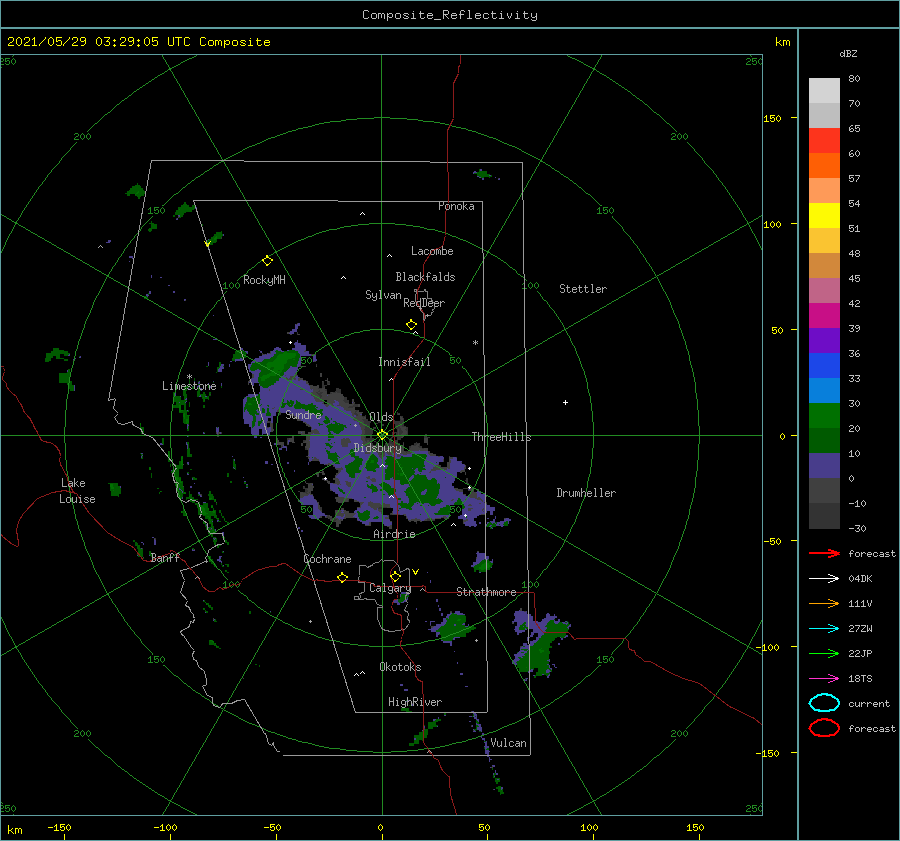Click the green echo cell southeast of Strathmore

542,644
